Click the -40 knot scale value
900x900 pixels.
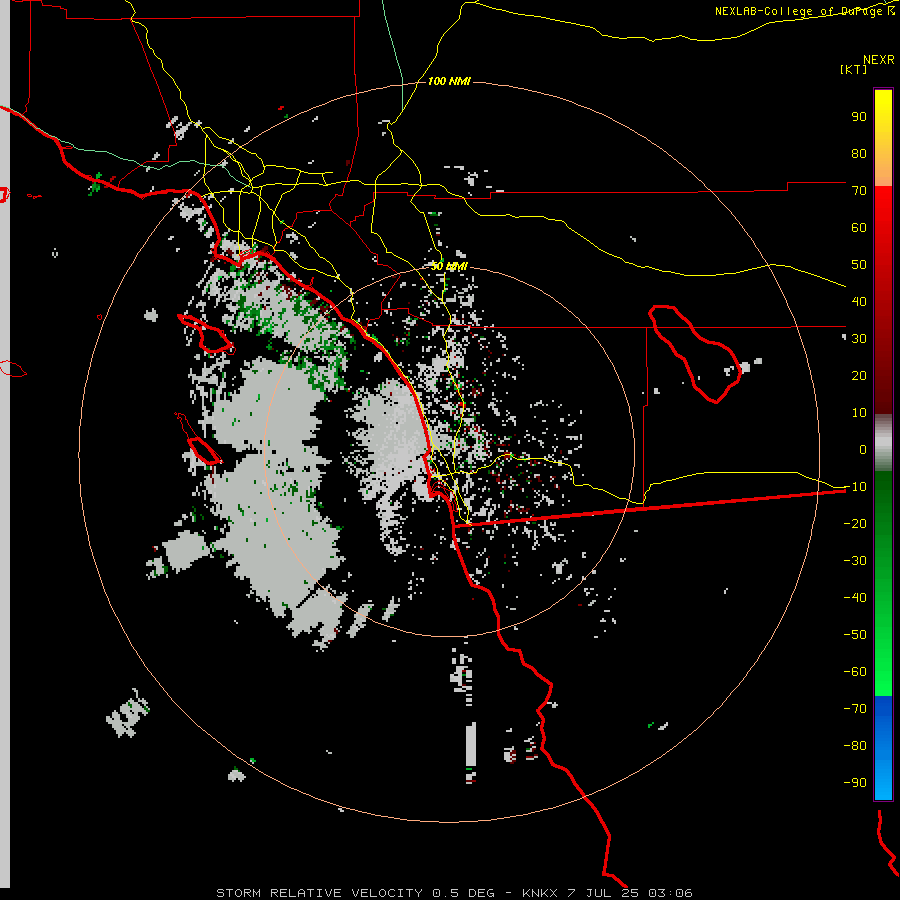tap(855, 598)
